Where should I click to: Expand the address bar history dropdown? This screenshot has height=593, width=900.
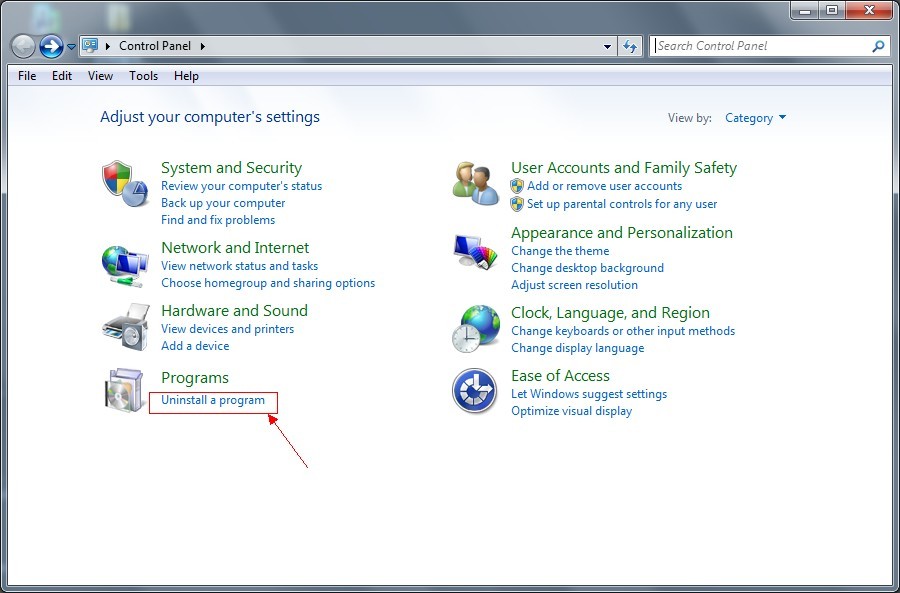click(x=607, y=46)
